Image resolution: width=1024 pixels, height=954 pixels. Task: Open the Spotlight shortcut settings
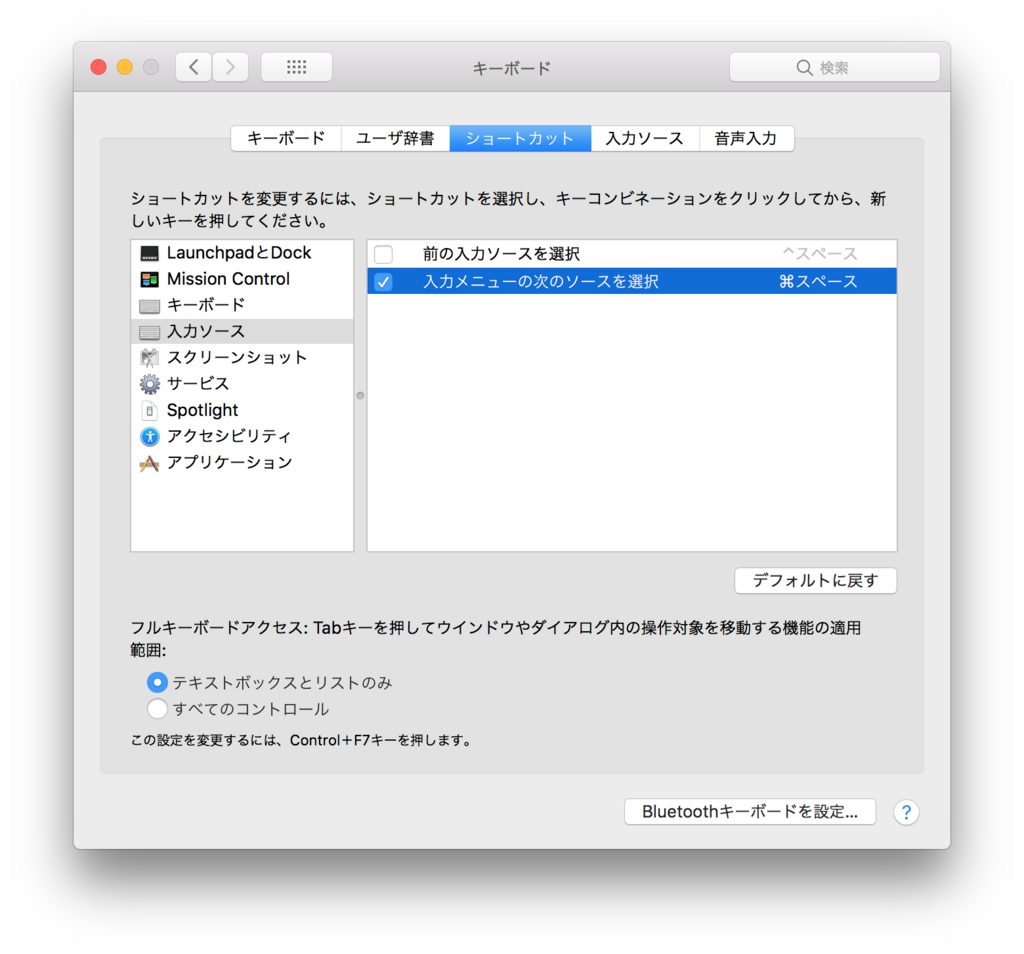coord(202,410)
